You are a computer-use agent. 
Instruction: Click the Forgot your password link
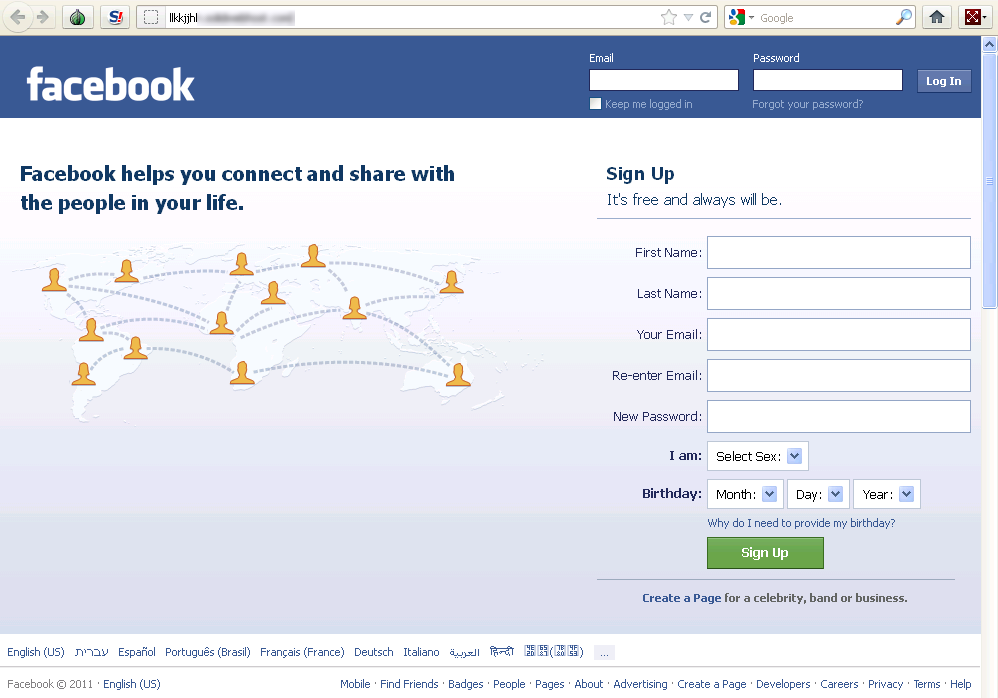808,104
